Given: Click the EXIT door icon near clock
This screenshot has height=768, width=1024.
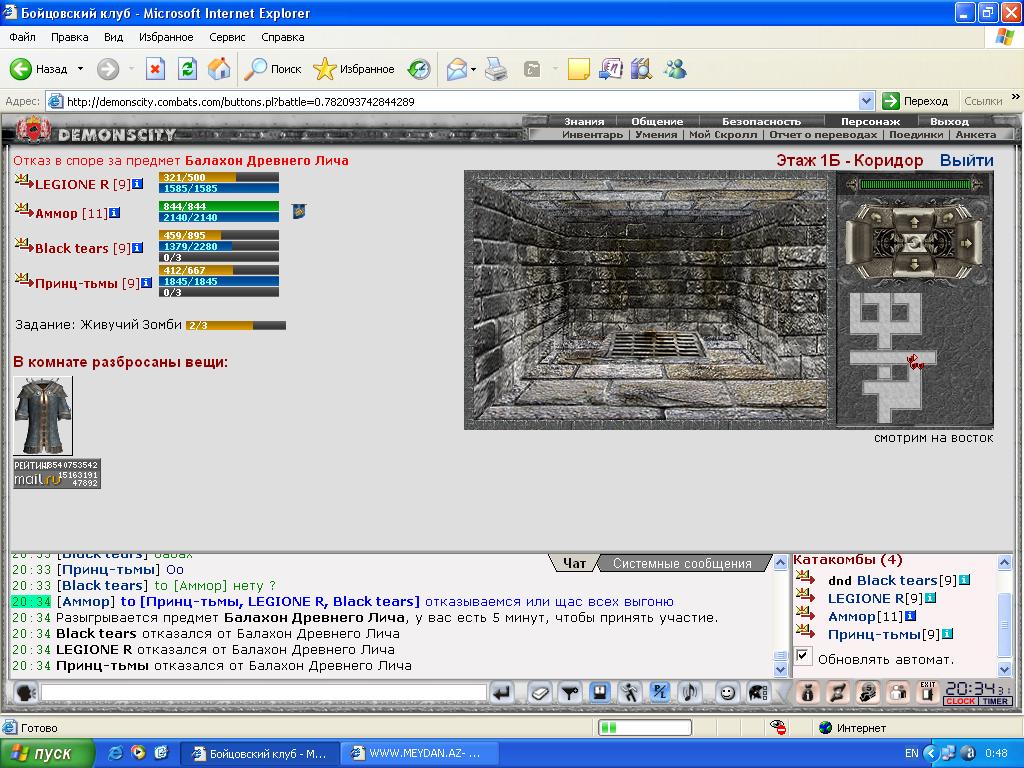Looking at the screenshot, I should (927, 692).
